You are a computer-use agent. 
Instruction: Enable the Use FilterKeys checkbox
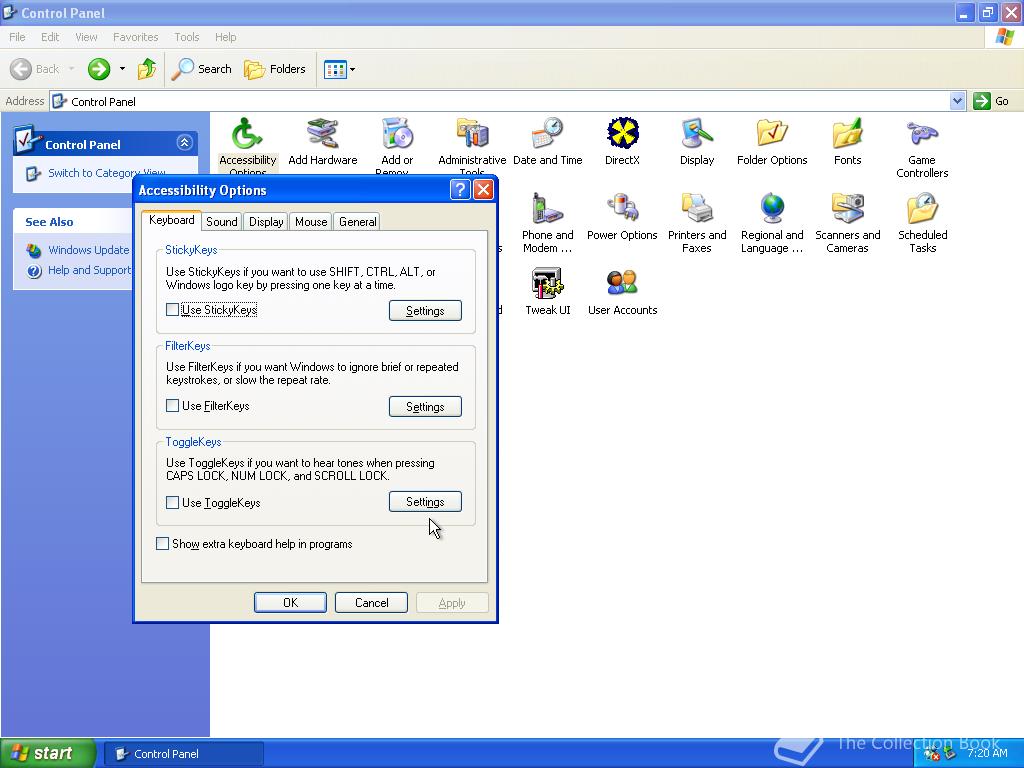click(x=172, y=406)
